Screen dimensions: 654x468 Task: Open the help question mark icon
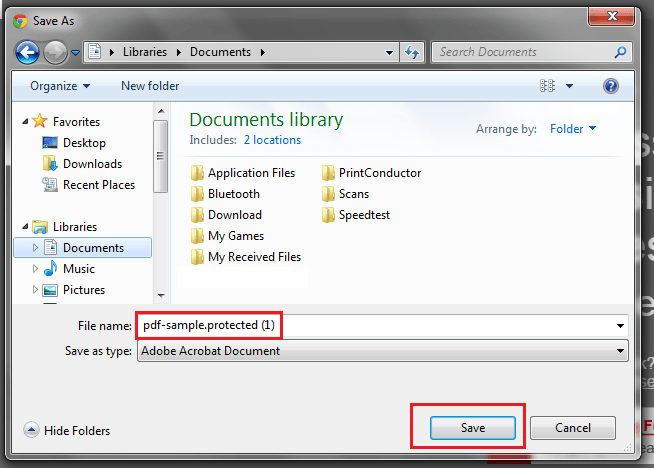coord(611,86)
